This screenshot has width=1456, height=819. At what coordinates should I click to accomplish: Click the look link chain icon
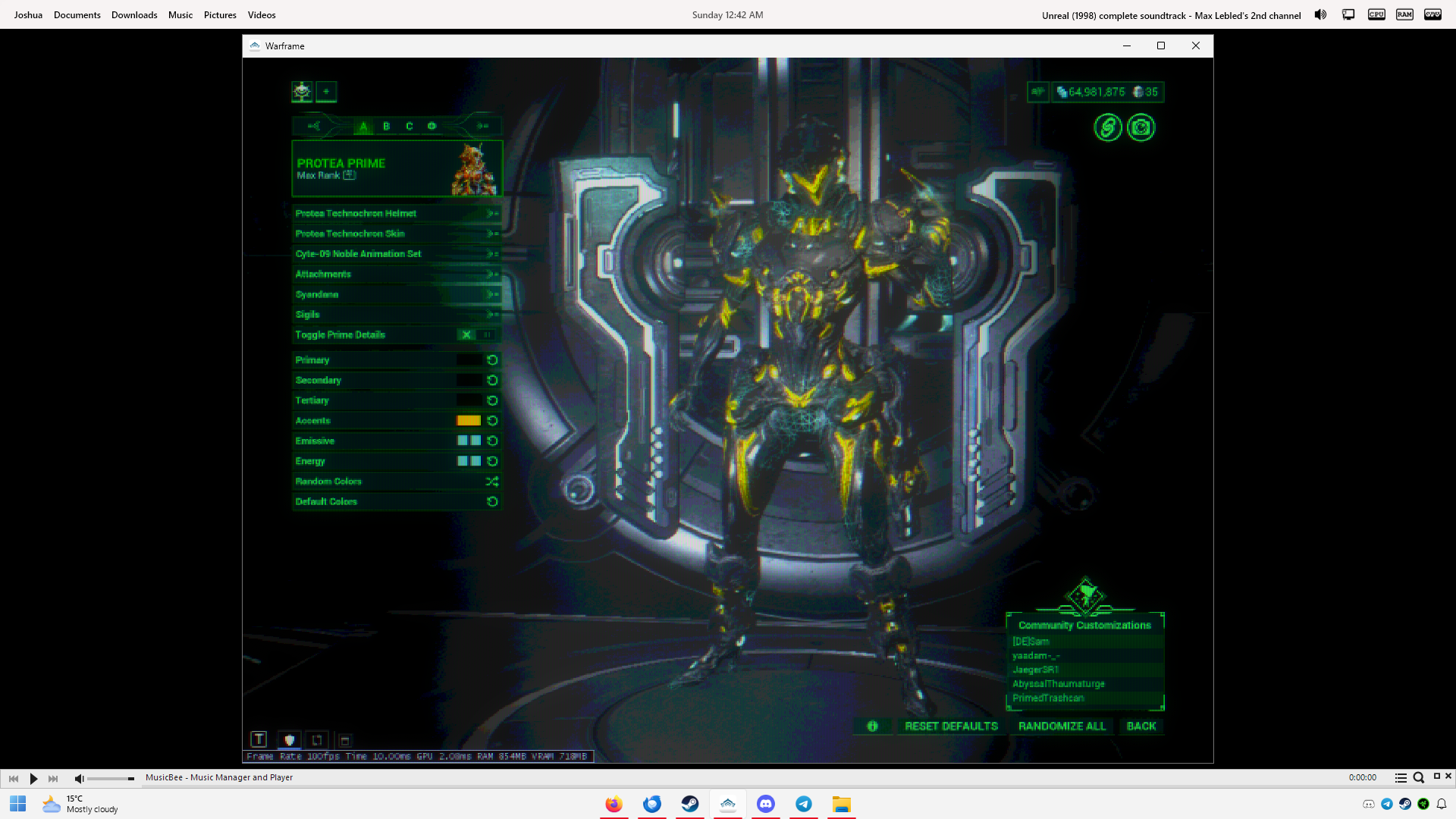pyautogui.click(x=1108, y=127)
